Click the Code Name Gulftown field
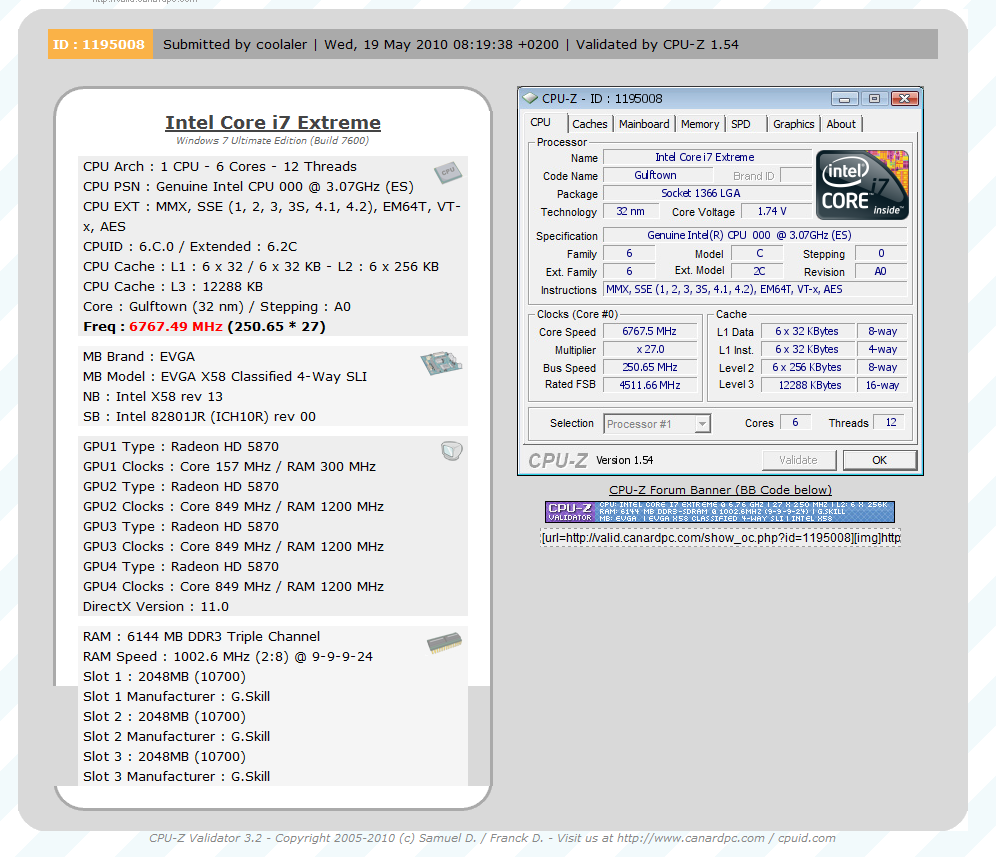Image resolution: width=996 pixels, height=857 pixels. point(656,175)
